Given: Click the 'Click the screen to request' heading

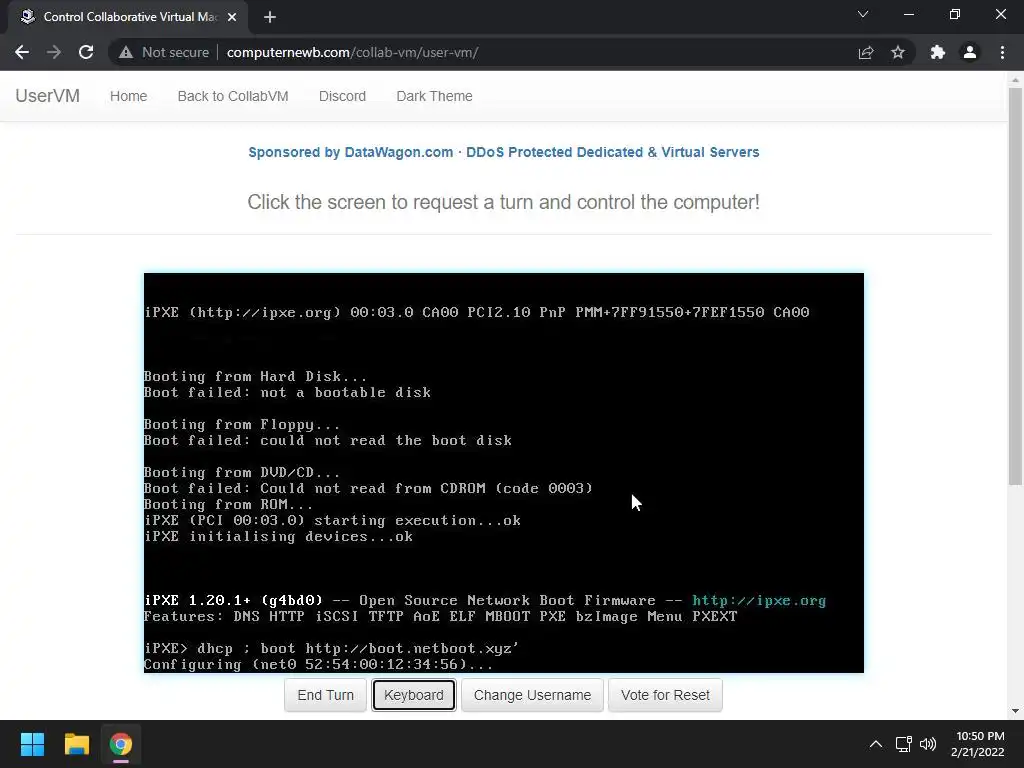Looking at the screenshot, I should 504,202.
